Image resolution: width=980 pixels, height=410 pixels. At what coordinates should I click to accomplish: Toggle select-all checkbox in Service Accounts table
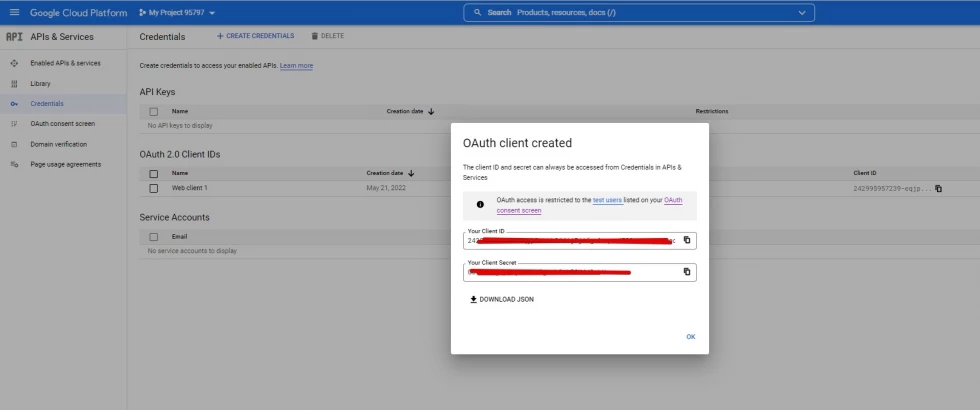[x=154, y=237]
